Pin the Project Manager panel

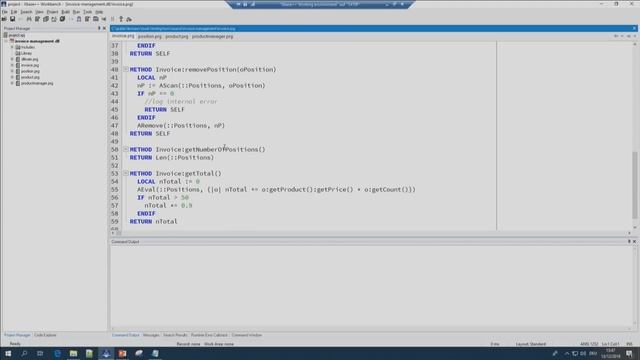(x=99, y=28)
